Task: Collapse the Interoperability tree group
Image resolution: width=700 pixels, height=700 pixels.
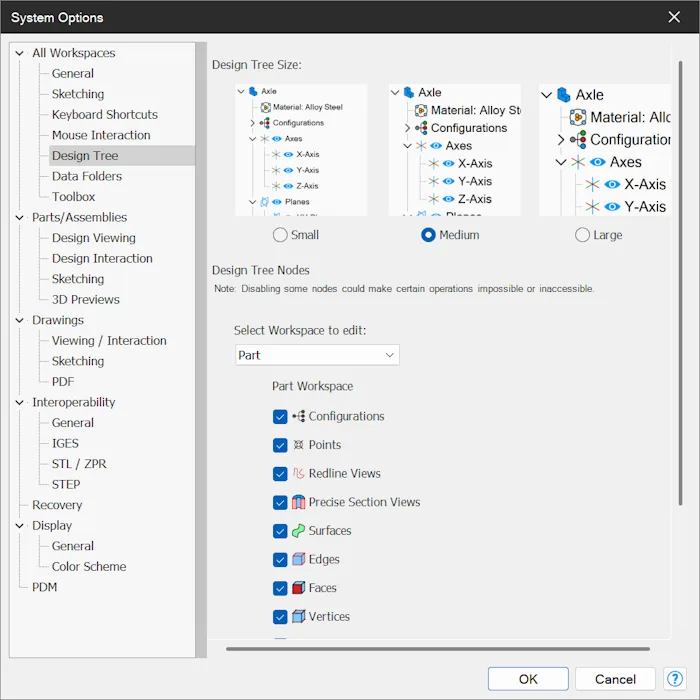Action: [x=19, y=402]
